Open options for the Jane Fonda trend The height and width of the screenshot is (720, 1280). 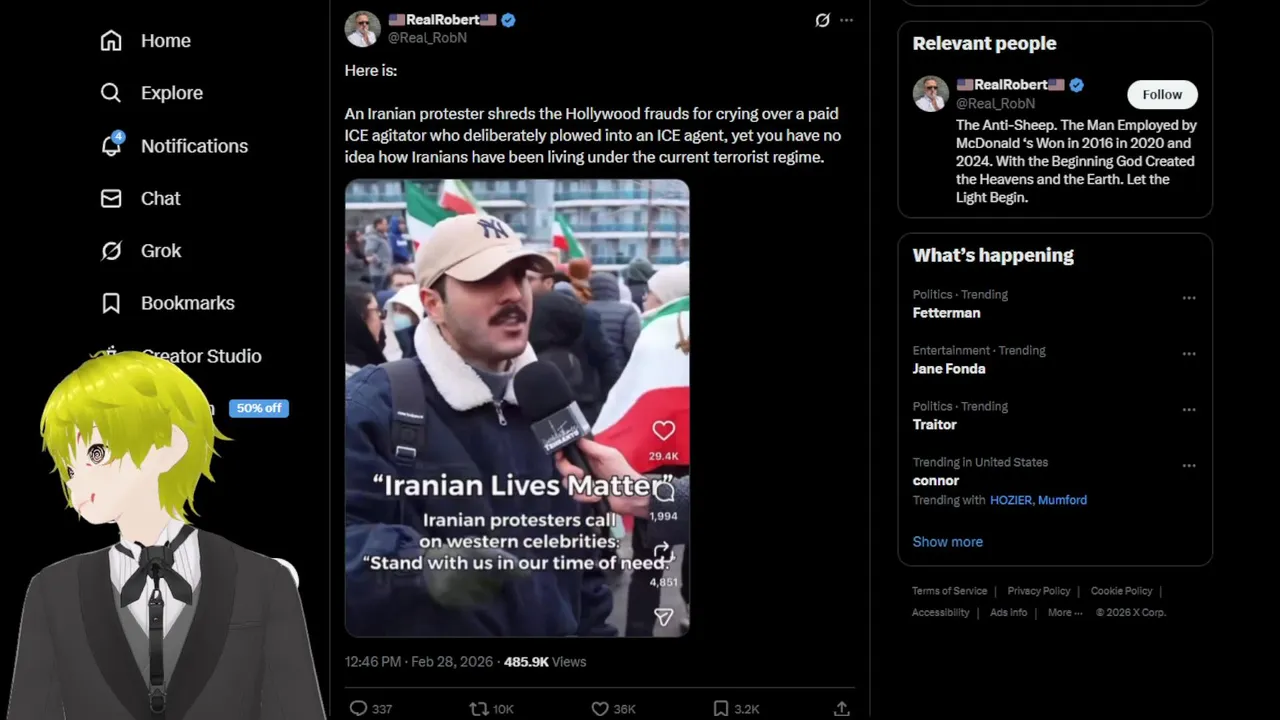[x=1189, y=354]
